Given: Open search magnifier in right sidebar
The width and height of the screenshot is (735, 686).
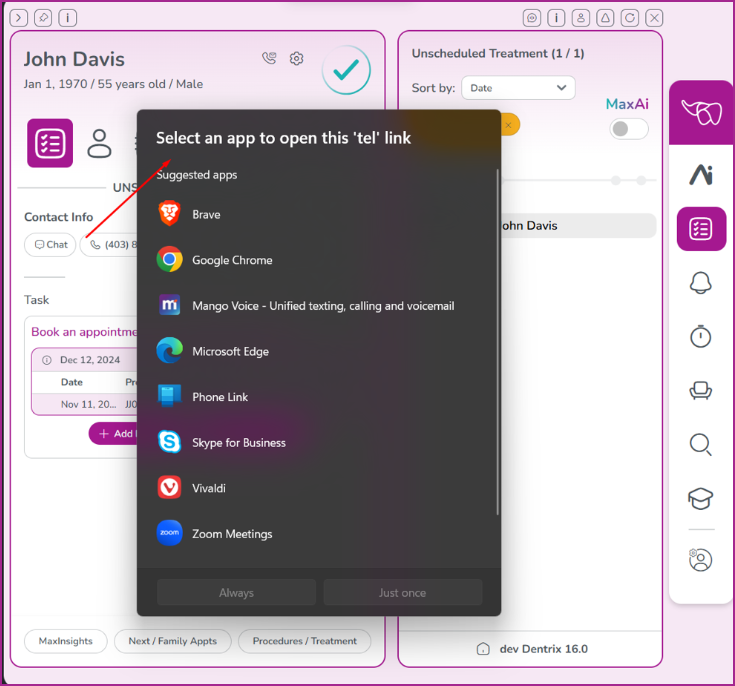Looking at the screenshot, I should tap(701, 444).
